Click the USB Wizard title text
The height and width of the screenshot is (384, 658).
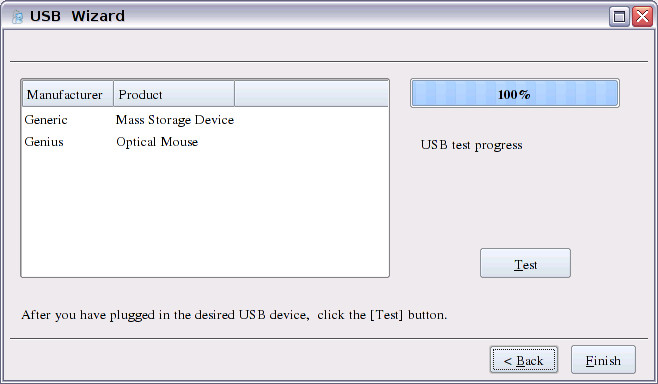click(x=77, y=16)
